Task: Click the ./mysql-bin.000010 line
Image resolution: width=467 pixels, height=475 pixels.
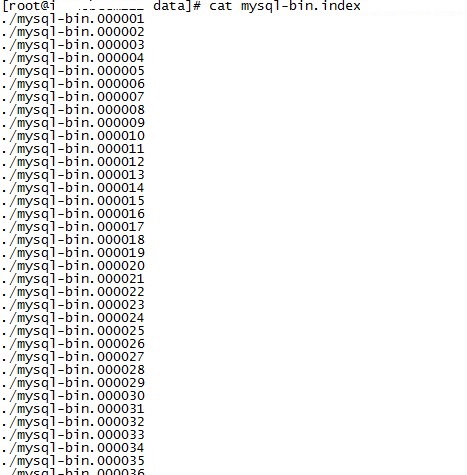Action: pos(73,136)
